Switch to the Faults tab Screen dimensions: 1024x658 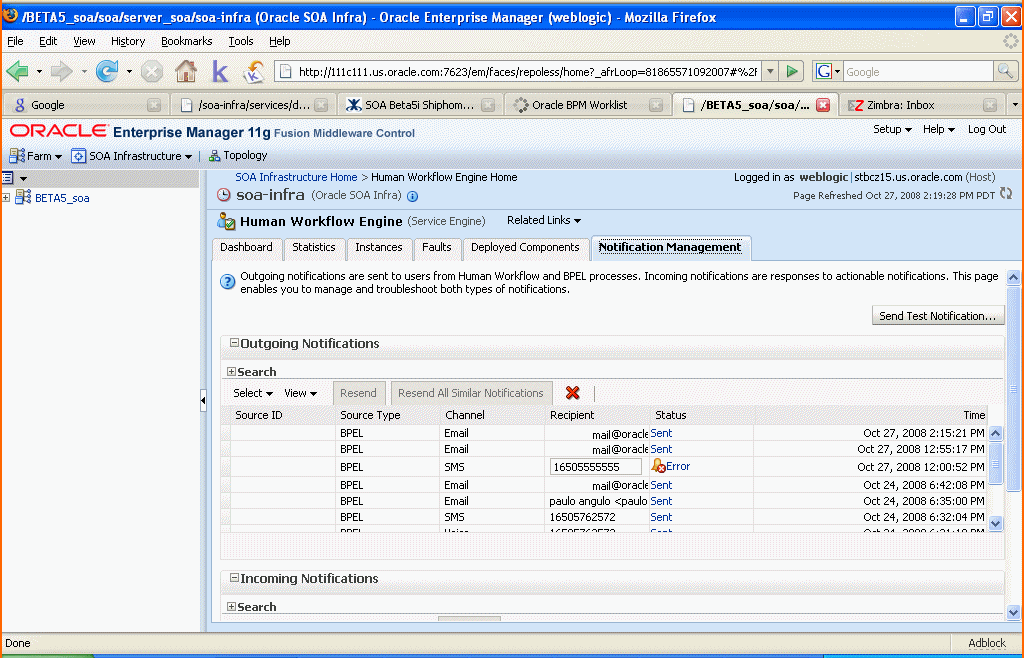point(436,247)
